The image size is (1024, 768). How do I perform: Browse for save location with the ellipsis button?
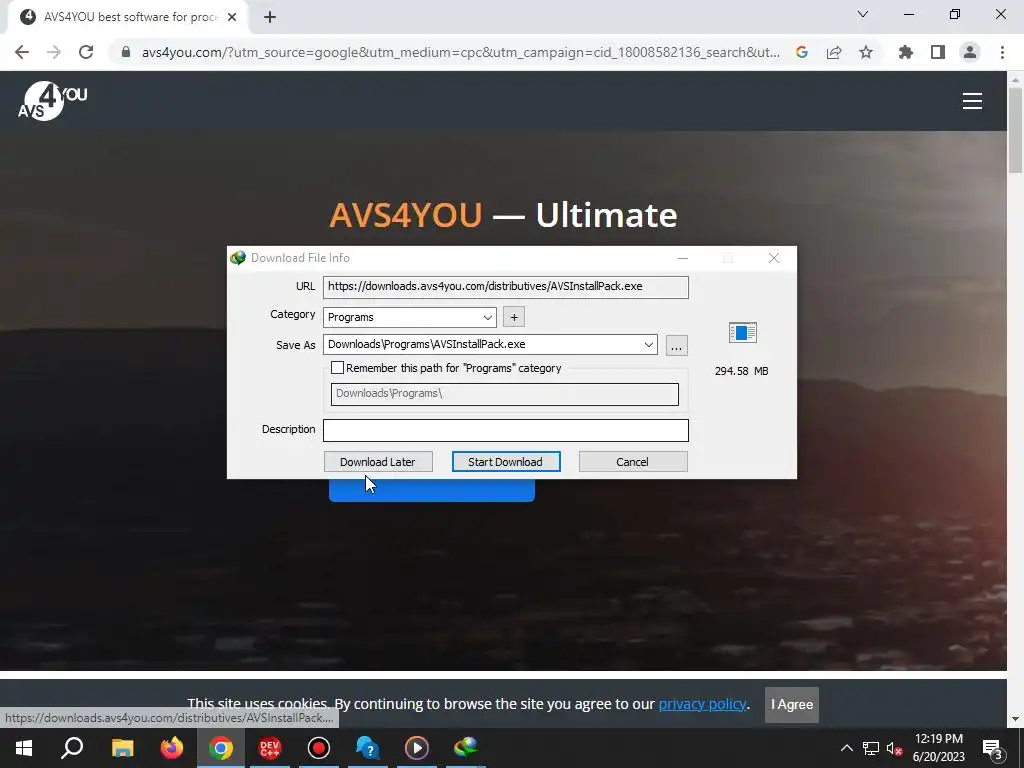point(677,345)
